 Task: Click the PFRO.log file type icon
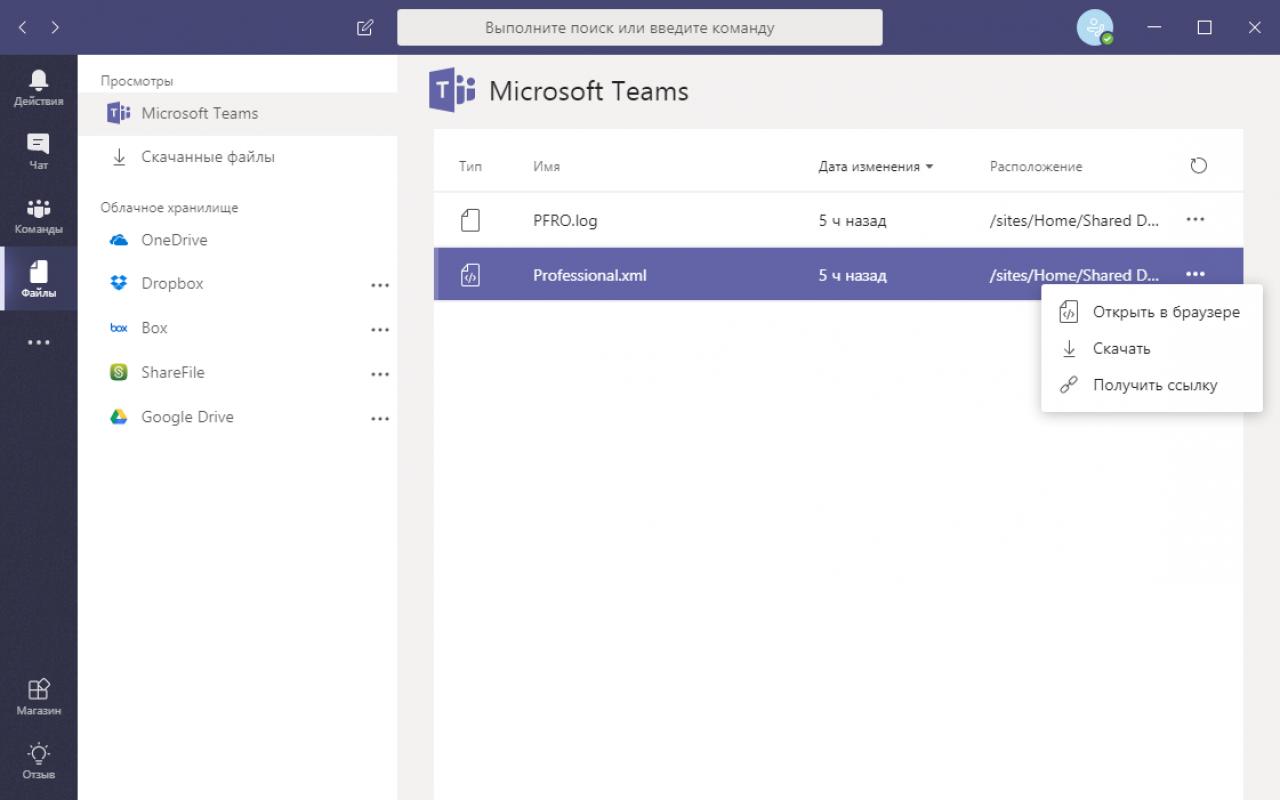point(470,220)
